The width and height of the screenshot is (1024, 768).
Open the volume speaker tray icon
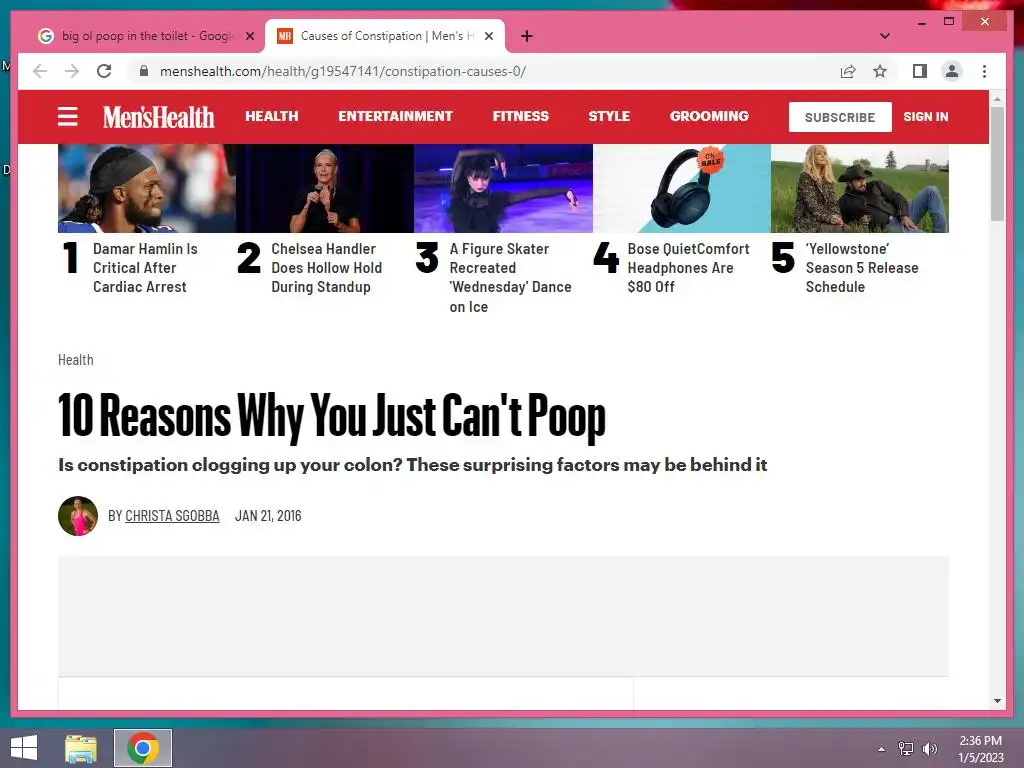tap(930, 748)
